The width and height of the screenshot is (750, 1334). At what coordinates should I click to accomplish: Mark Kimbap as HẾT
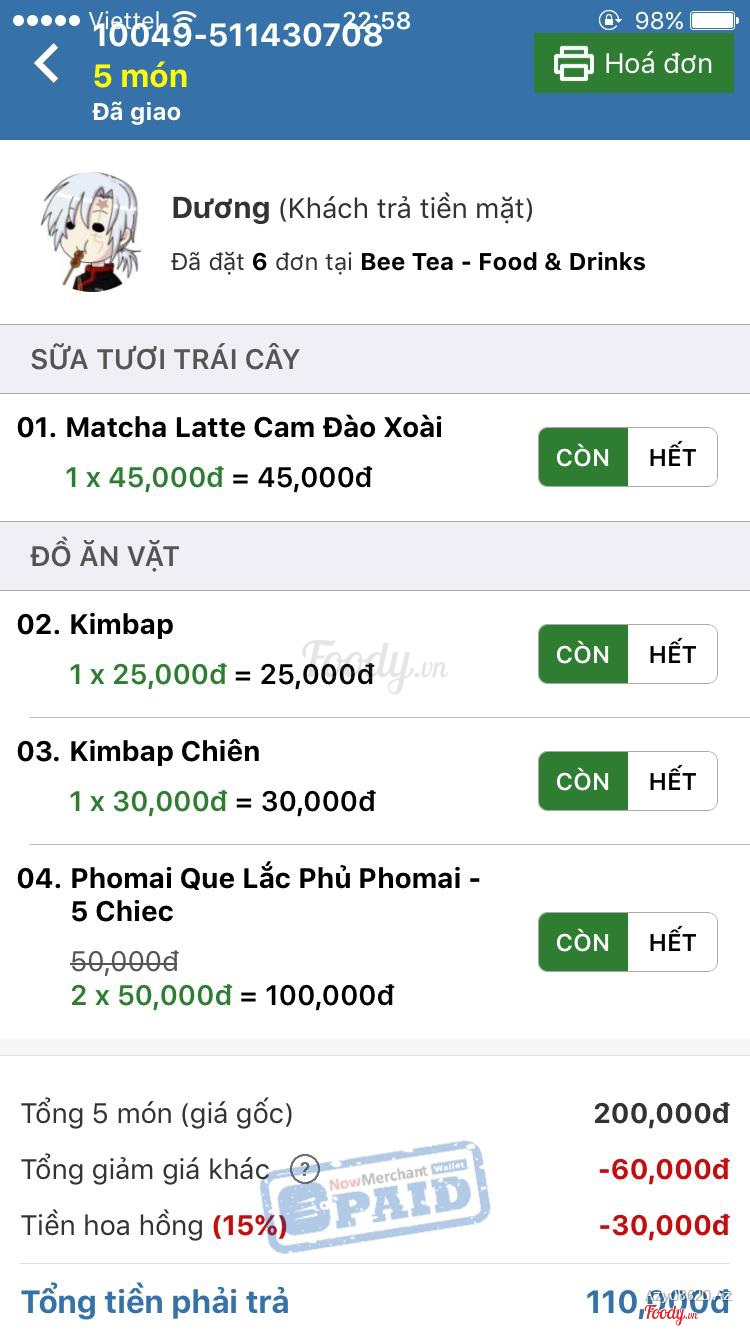click(672, 654)
